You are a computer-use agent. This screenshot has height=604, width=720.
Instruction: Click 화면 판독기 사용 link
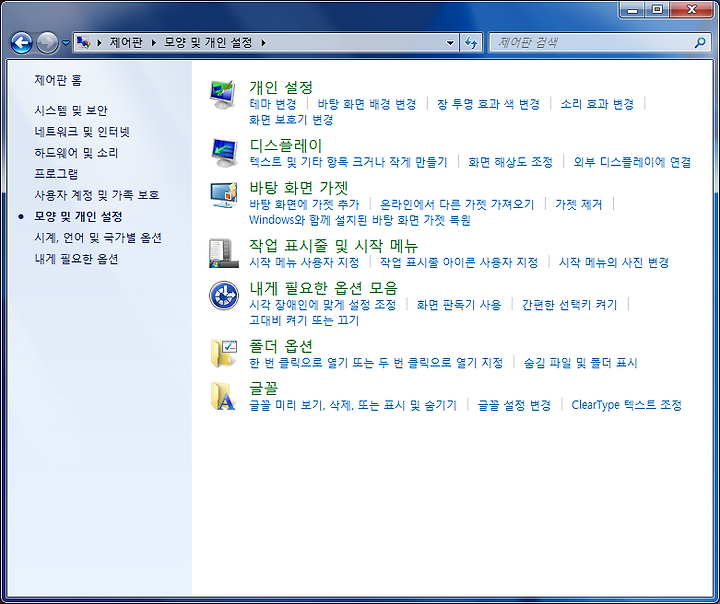tap(459, 305)
